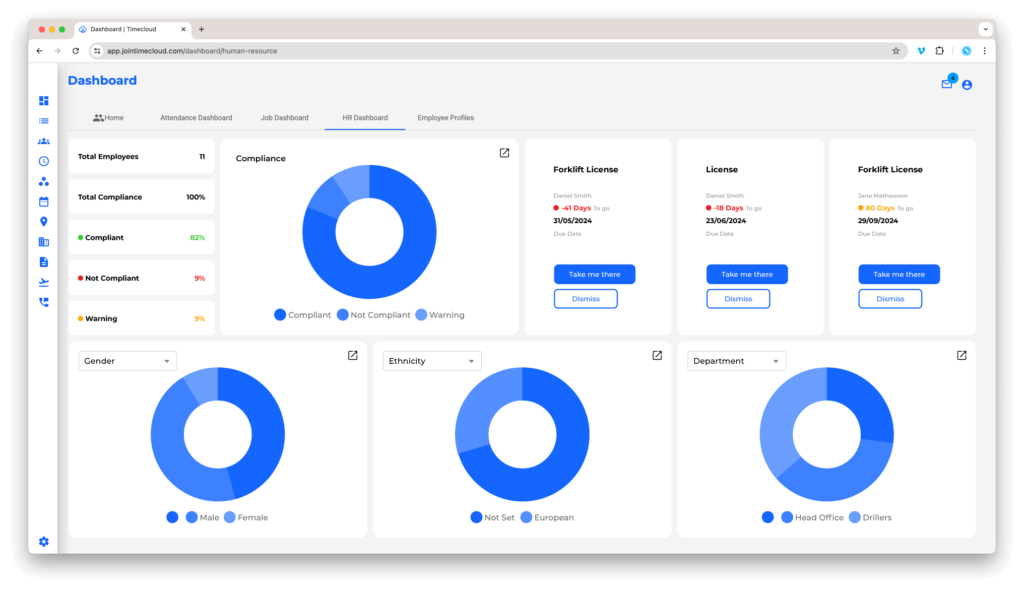Viewport: 1024px width, 591px height.
Task: Expand the Compliance chart with open icon
Action: pos(504,153)
